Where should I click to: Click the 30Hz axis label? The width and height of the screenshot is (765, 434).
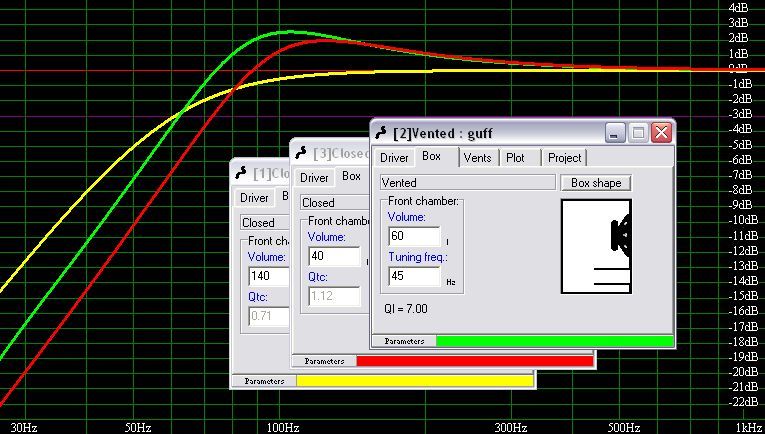[x=23, y=428]
